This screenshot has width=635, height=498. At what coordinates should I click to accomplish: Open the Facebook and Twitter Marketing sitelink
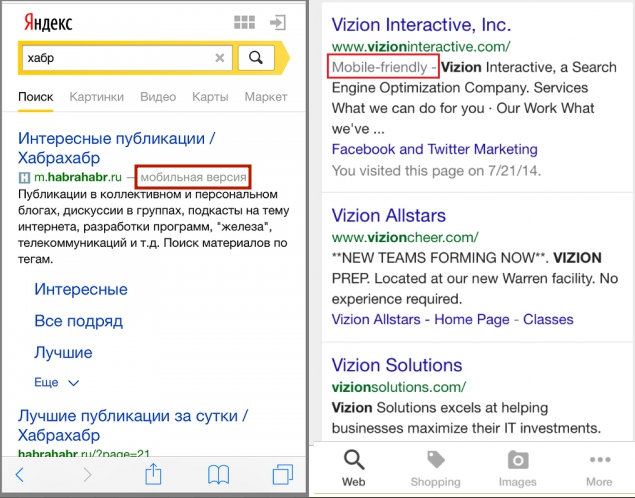click(x=435, y=149)
